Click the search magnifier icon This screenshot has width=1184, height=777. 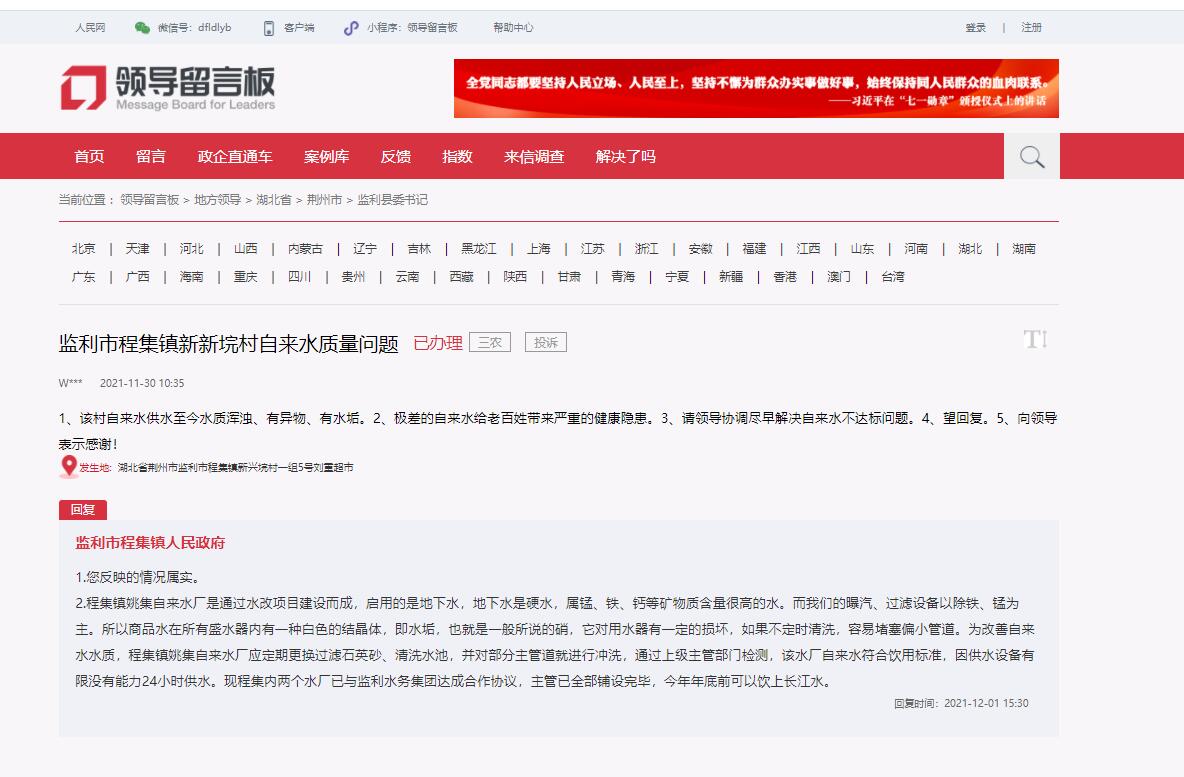pyautogui.click(x=1031, y=157)
